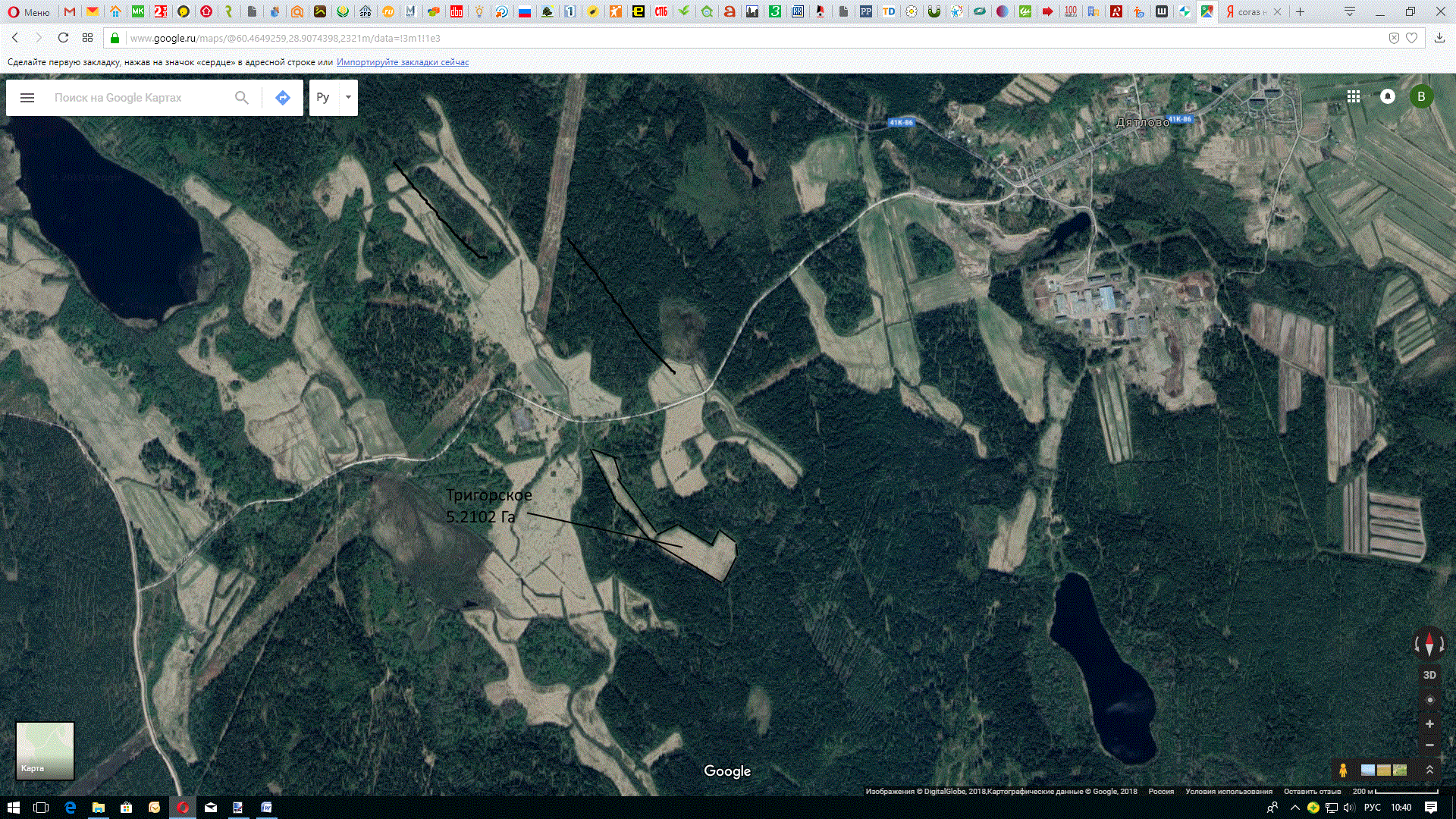Click 'Оставить отзыв' feedback link
Screen dimensions: 1456x819
pyautogui.click(x=1312, y=792)
